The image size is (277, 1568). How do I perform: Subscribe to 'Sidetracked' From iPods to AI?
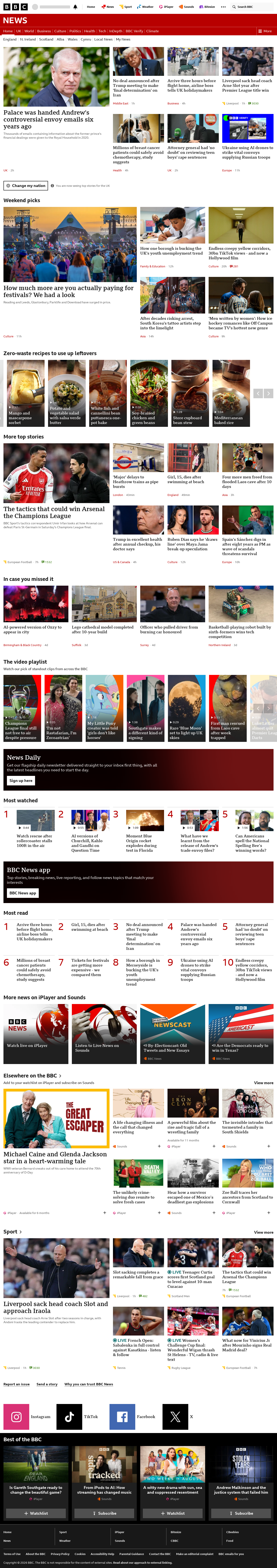click(x=105, y=1513)
